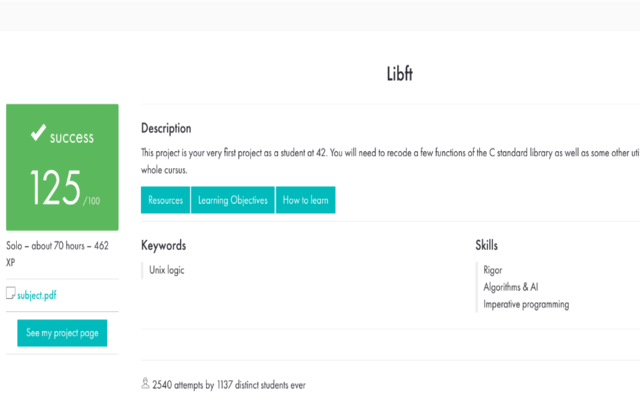Click the Imperative programming skill
This screenshot has width=640, height=400.
tap(526, 304)
